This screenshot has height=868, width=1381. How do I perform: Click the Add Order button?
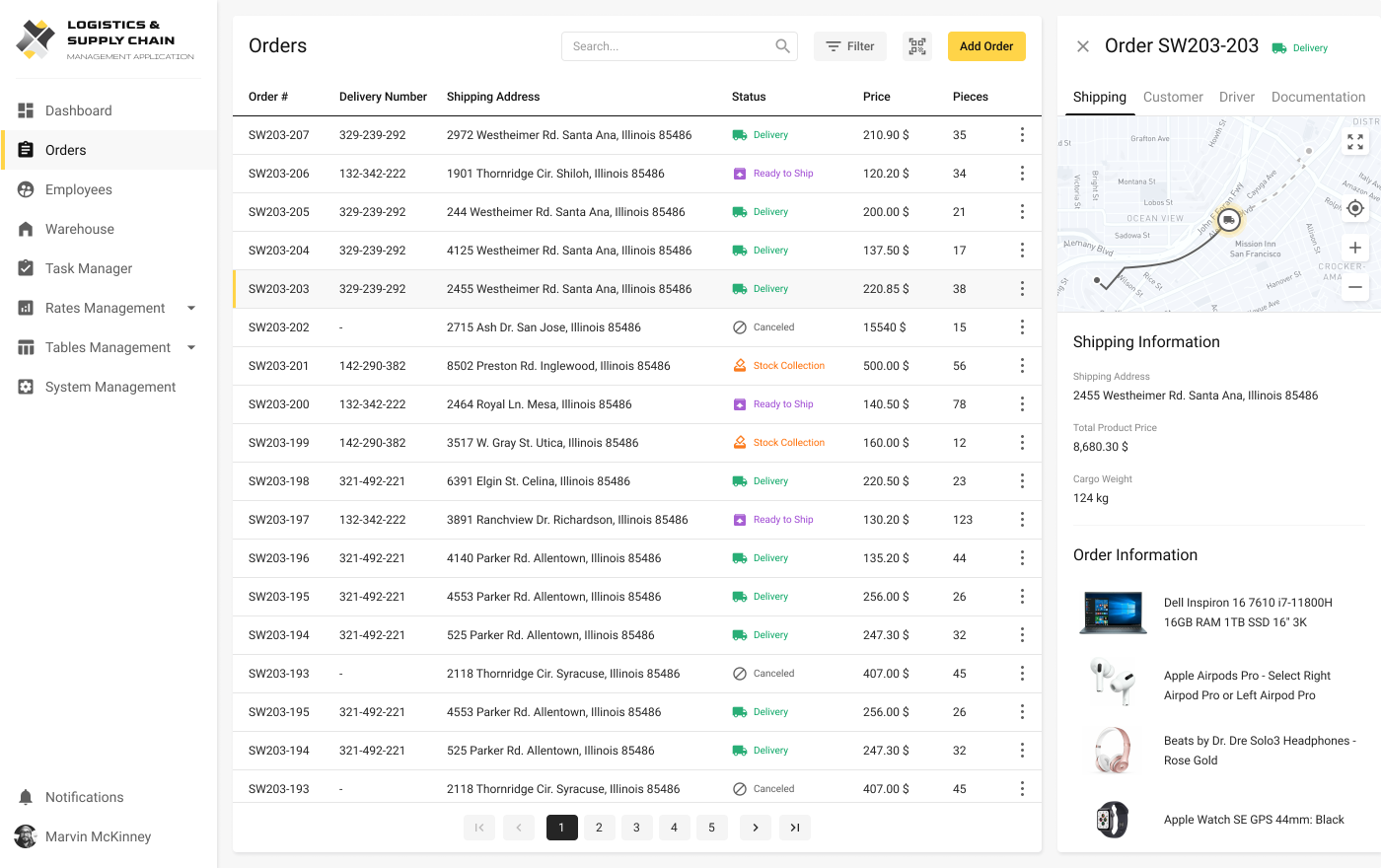tap(985, 45)
